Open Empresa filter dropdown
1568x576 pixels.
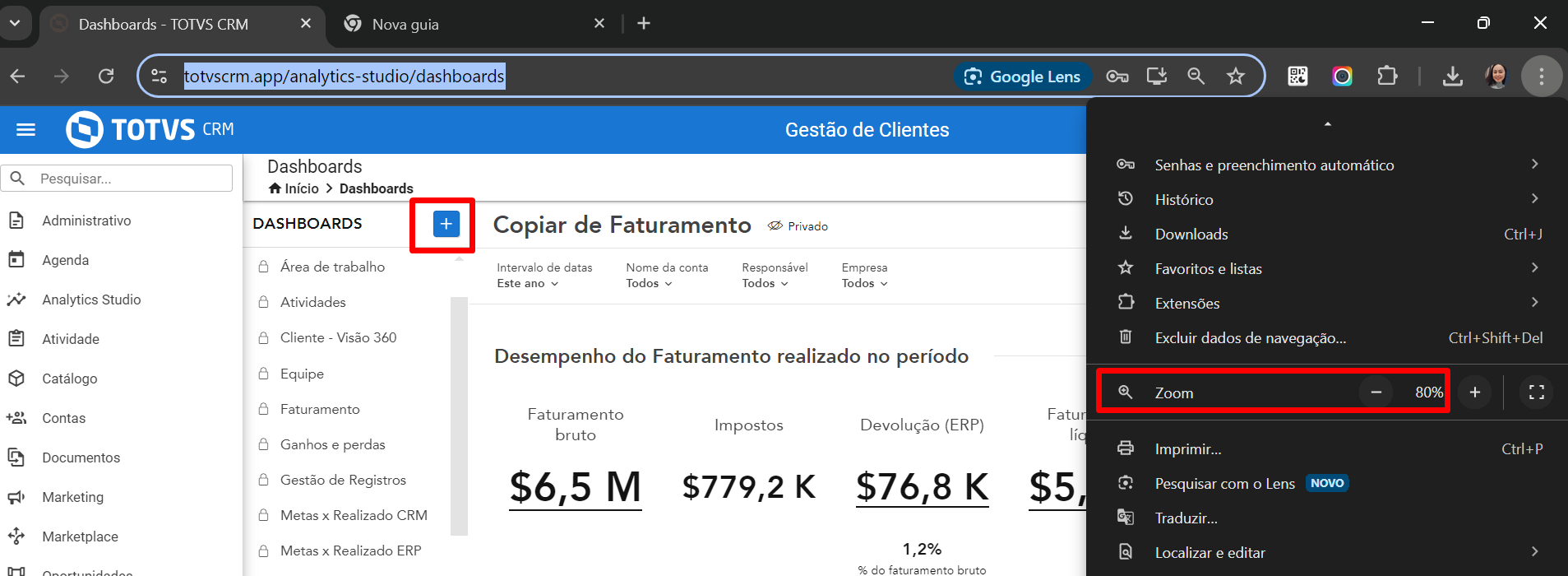click(865, 283)
